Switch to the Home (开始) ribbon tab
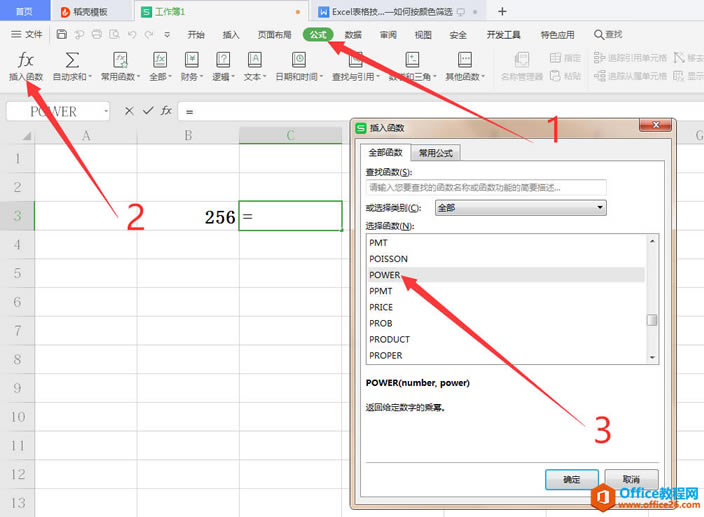704x517 pixels. (x=196, y=35)
